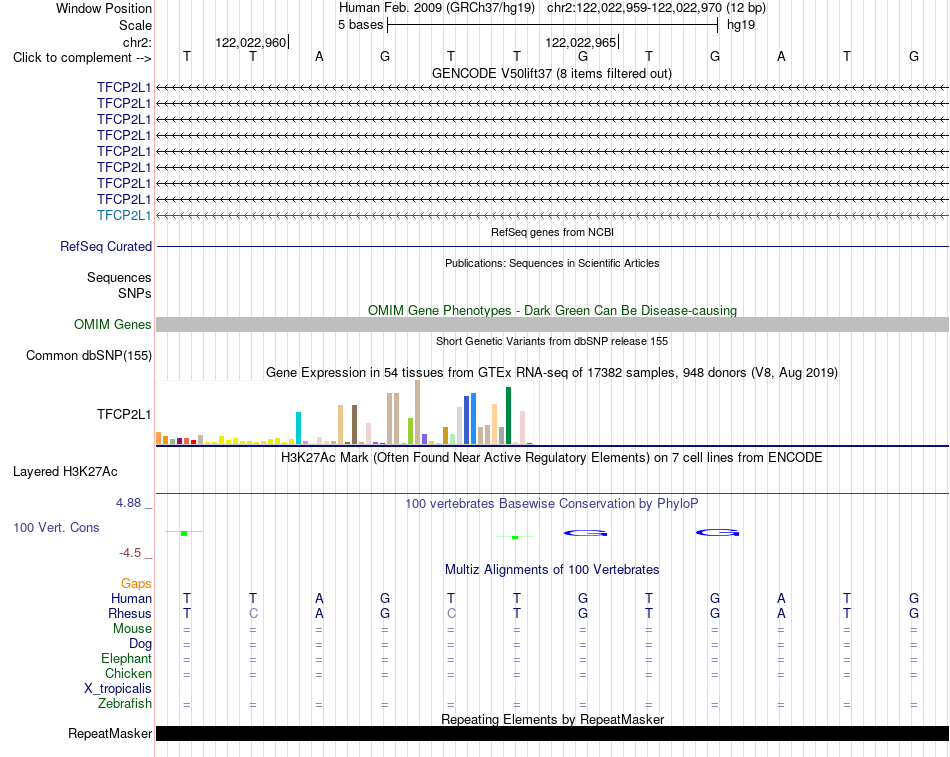Click GENCODE V50lift37 track title
Viewport: 950px width, 757px height.
point(551,73)
